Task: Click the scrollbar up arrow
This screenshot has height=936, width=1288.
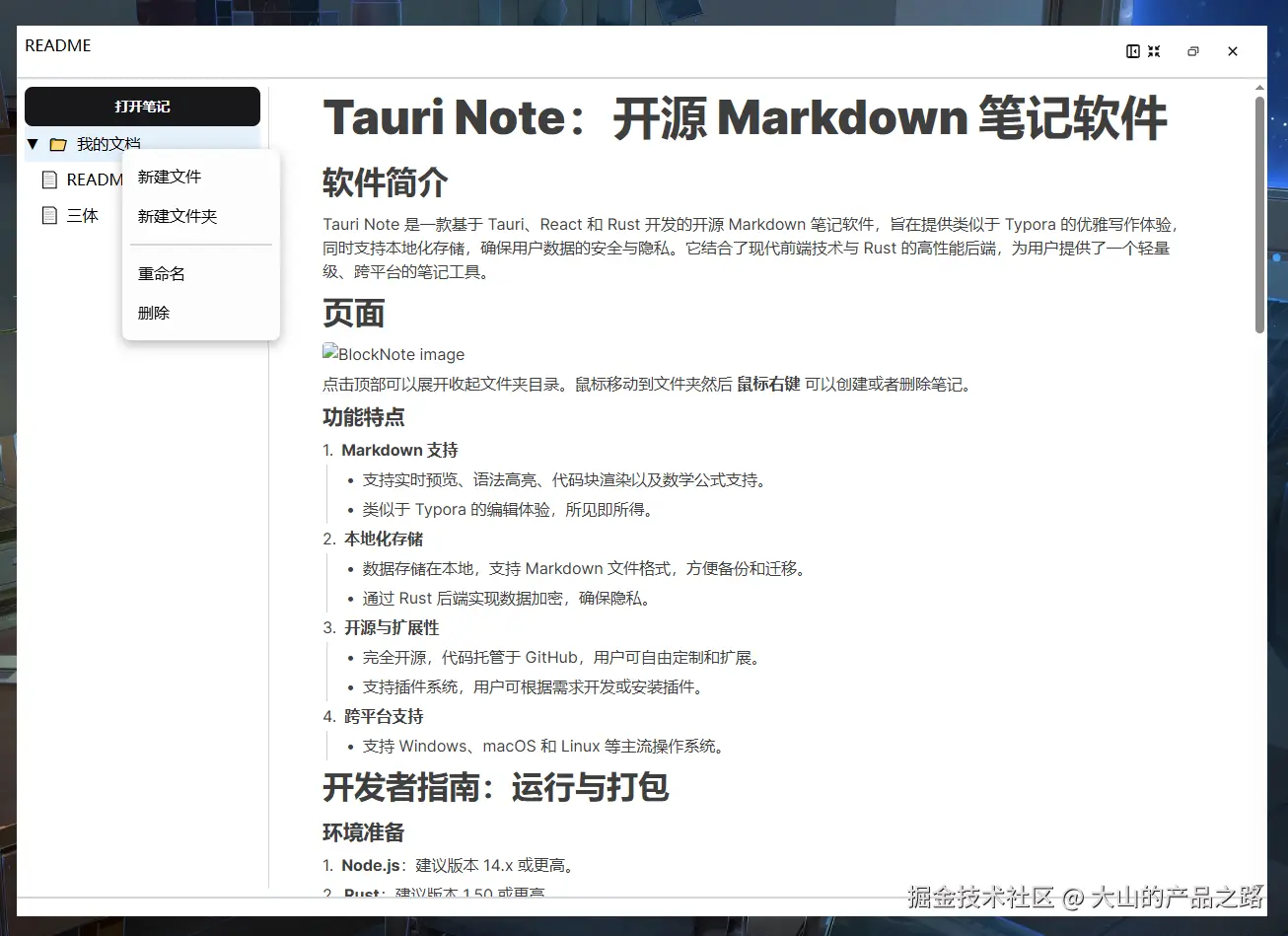Action: tap(1259, 87)
